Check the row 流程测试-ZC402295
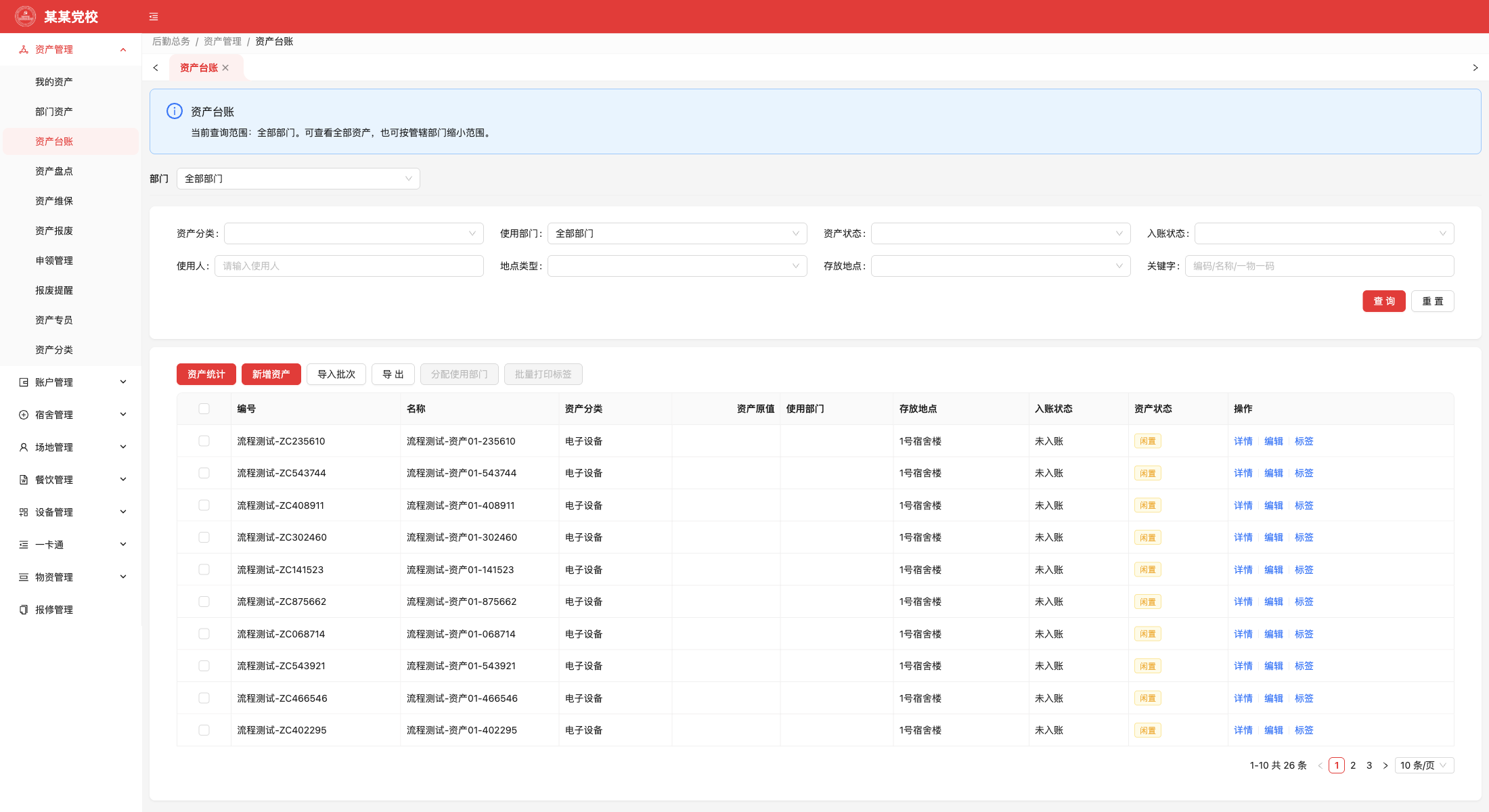 [204, 730]
